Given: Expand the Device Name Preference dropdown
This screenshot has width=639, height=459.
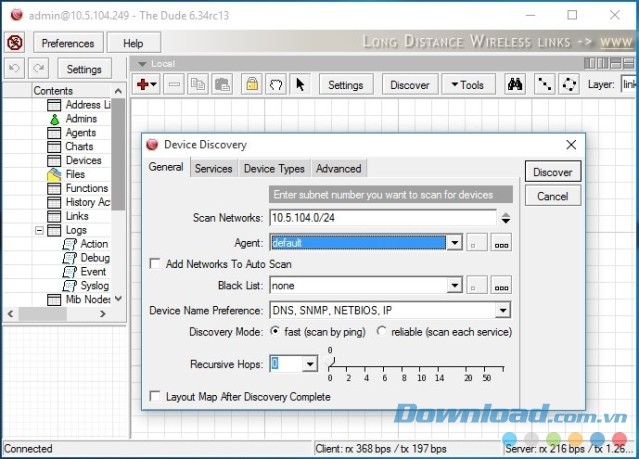Looking at the screenshot, I should [x=502, y=310].
